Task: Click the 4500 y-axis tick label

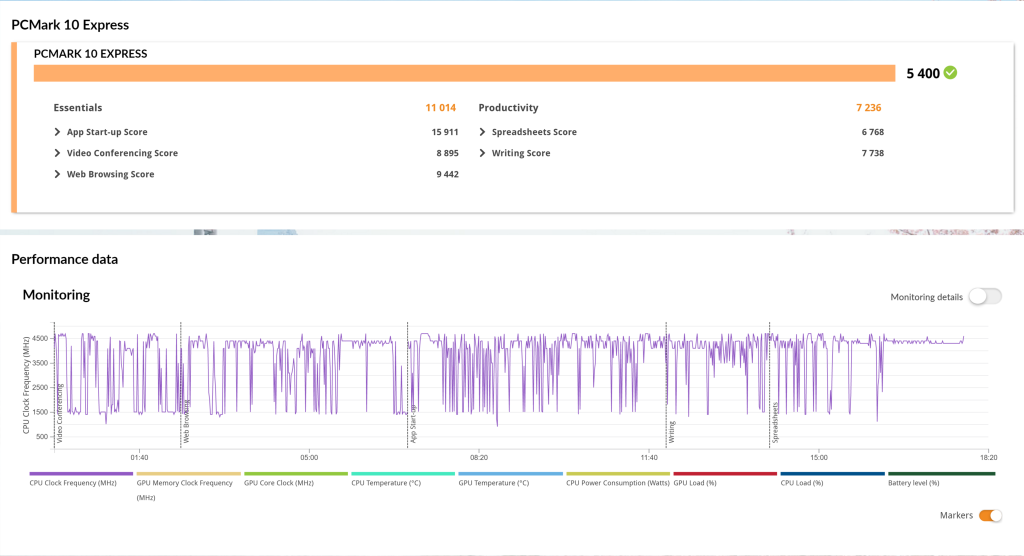Action: coord(40,338)
